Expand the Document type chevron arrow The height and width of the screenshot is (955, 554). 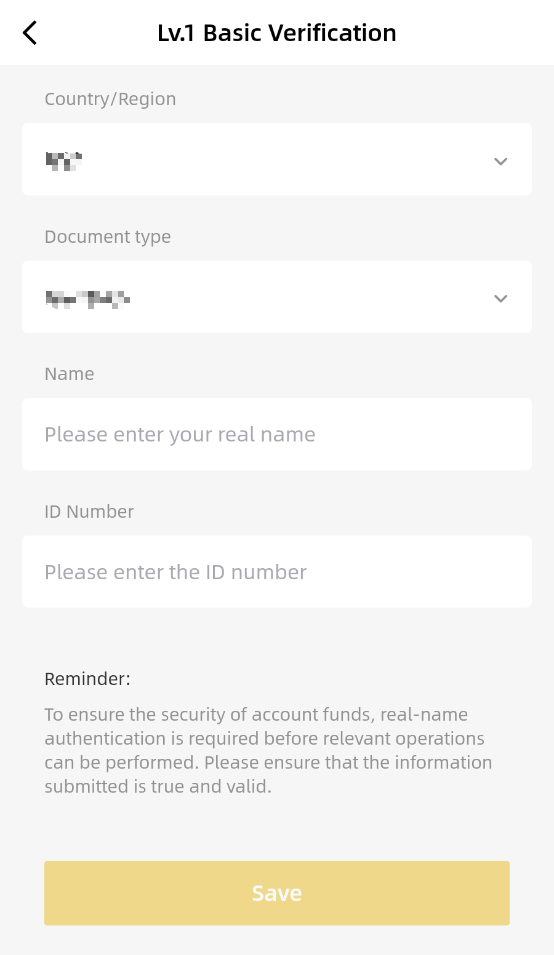500,298
